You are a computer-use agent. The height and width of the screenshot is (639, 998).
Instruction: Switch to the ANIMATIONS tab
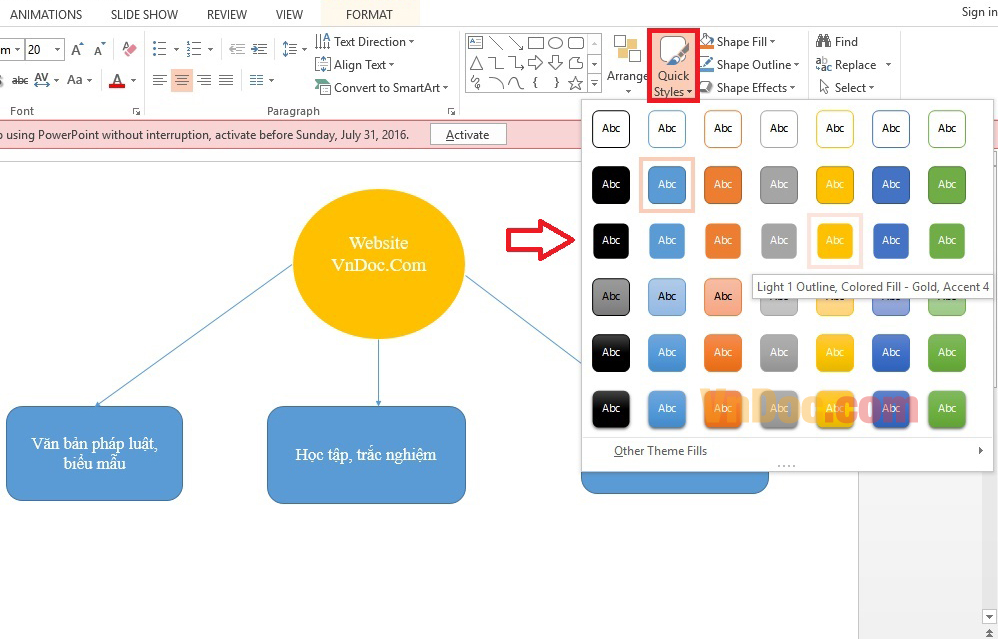coord(46,14)
